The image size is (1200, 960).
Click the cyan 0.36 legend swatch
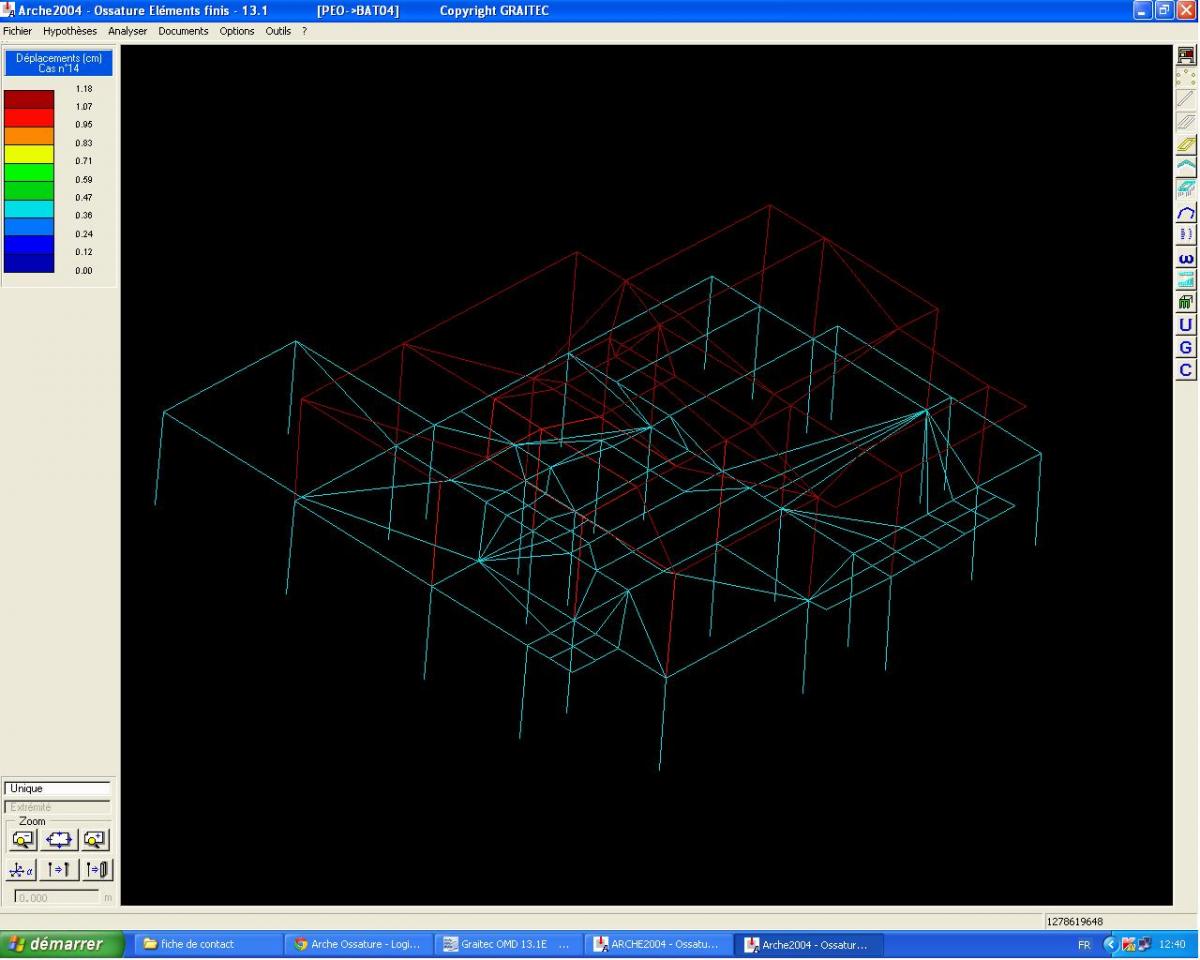pos(29,208)
